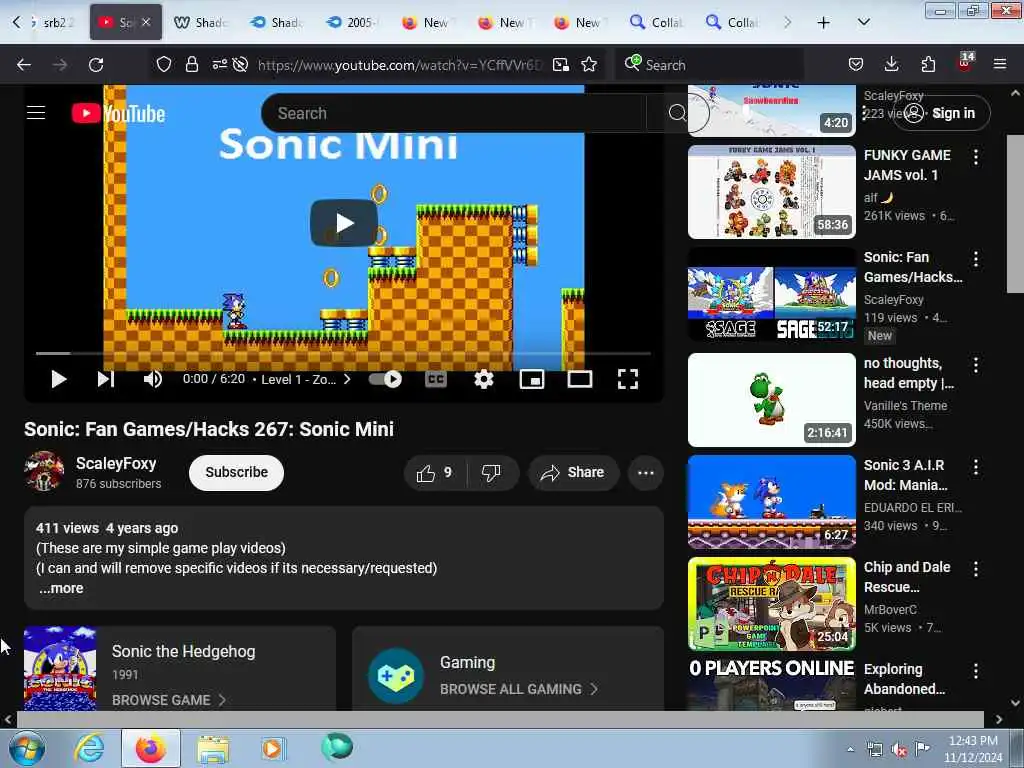Screen dimensions: 1024x768
Task: Switch to first Shad tab with W icon
Action: (x=201, y=23)
